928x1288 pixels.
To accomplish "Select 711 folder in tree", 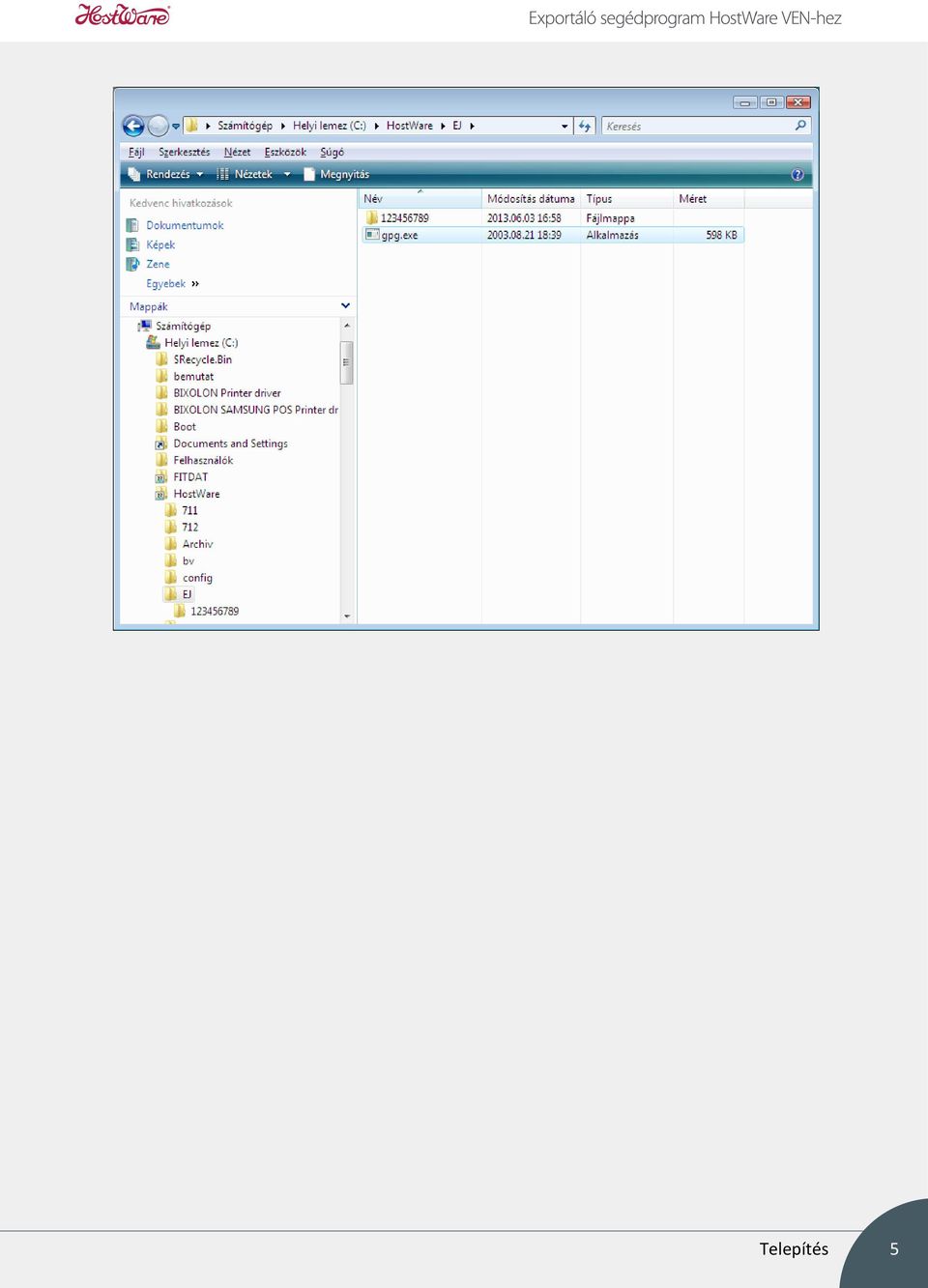I will point(189,510).
